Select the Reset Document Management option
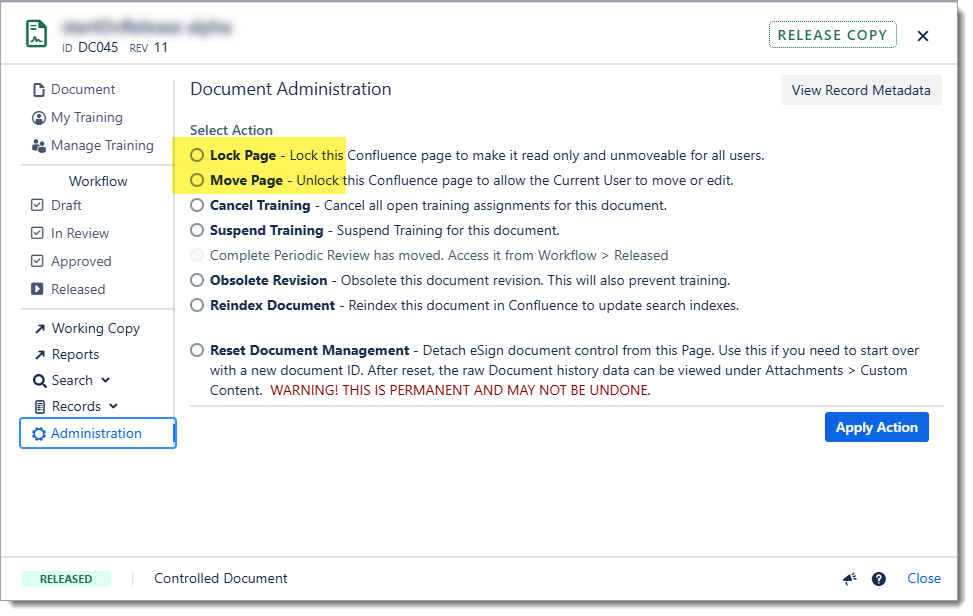The image size is (973, 616). [197, 351]
